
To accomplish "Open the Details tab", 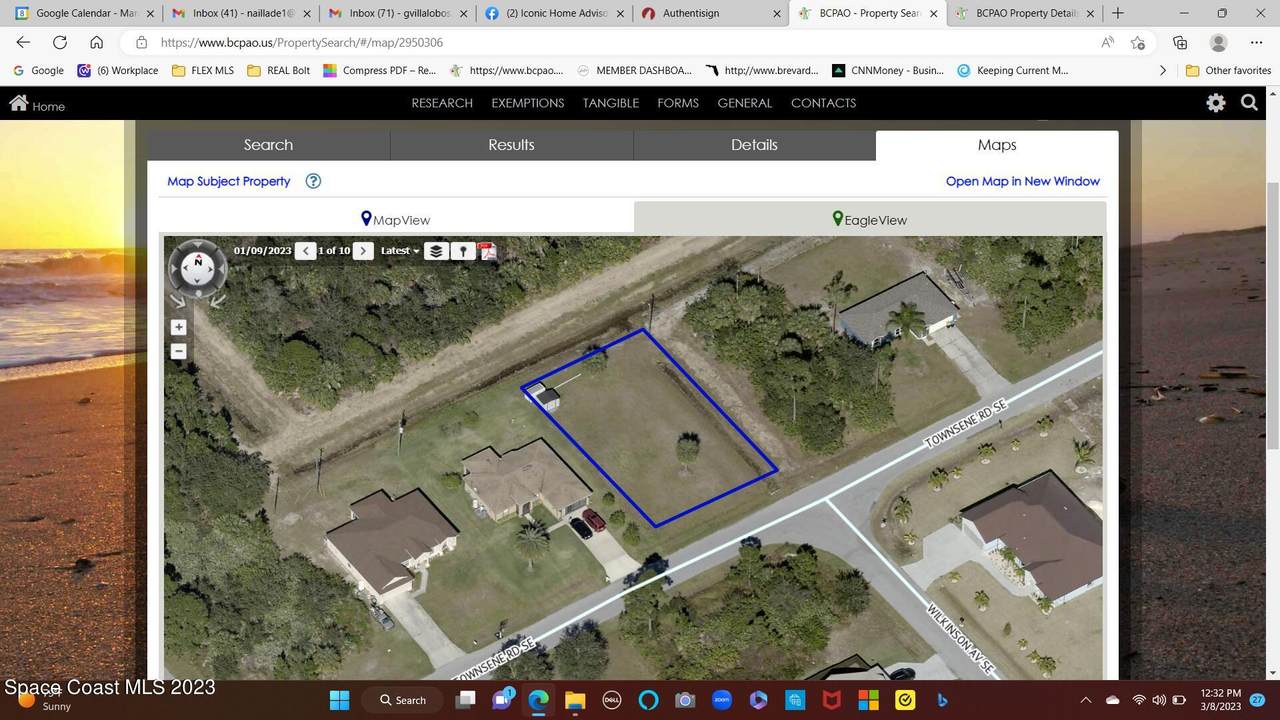I will coord(754,145).
